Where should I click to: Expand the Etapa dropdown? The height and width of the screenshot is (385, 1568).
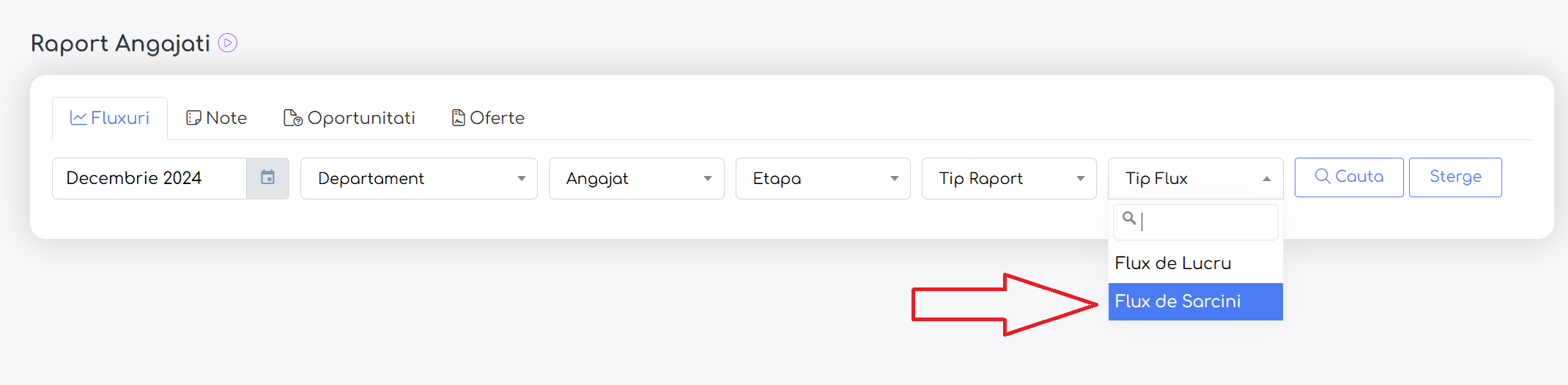click(x=823, y=178)
